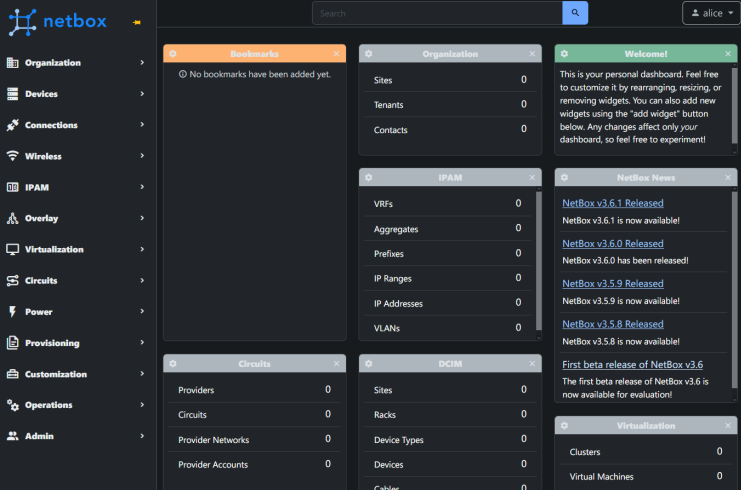
Task: Expand the Wireless menu chevron
Action: pos(142,156)
